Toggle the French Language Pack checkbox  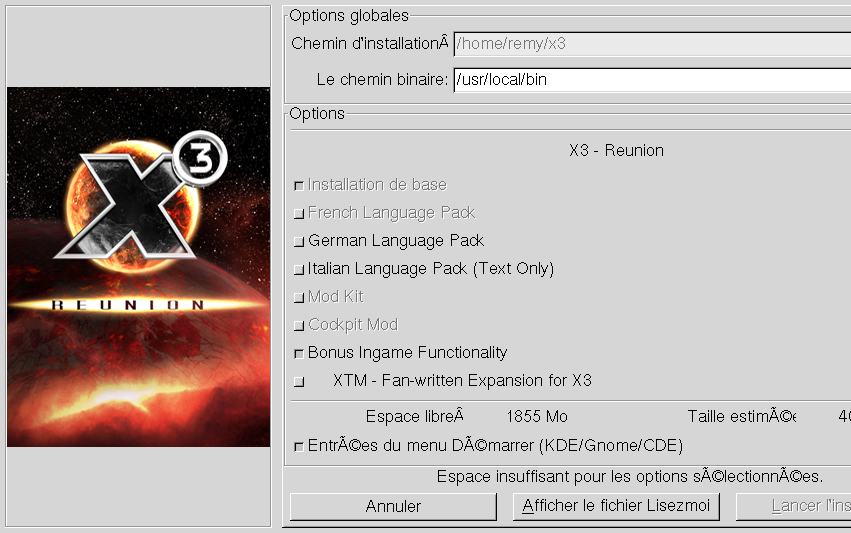click(x=299, y=214)
